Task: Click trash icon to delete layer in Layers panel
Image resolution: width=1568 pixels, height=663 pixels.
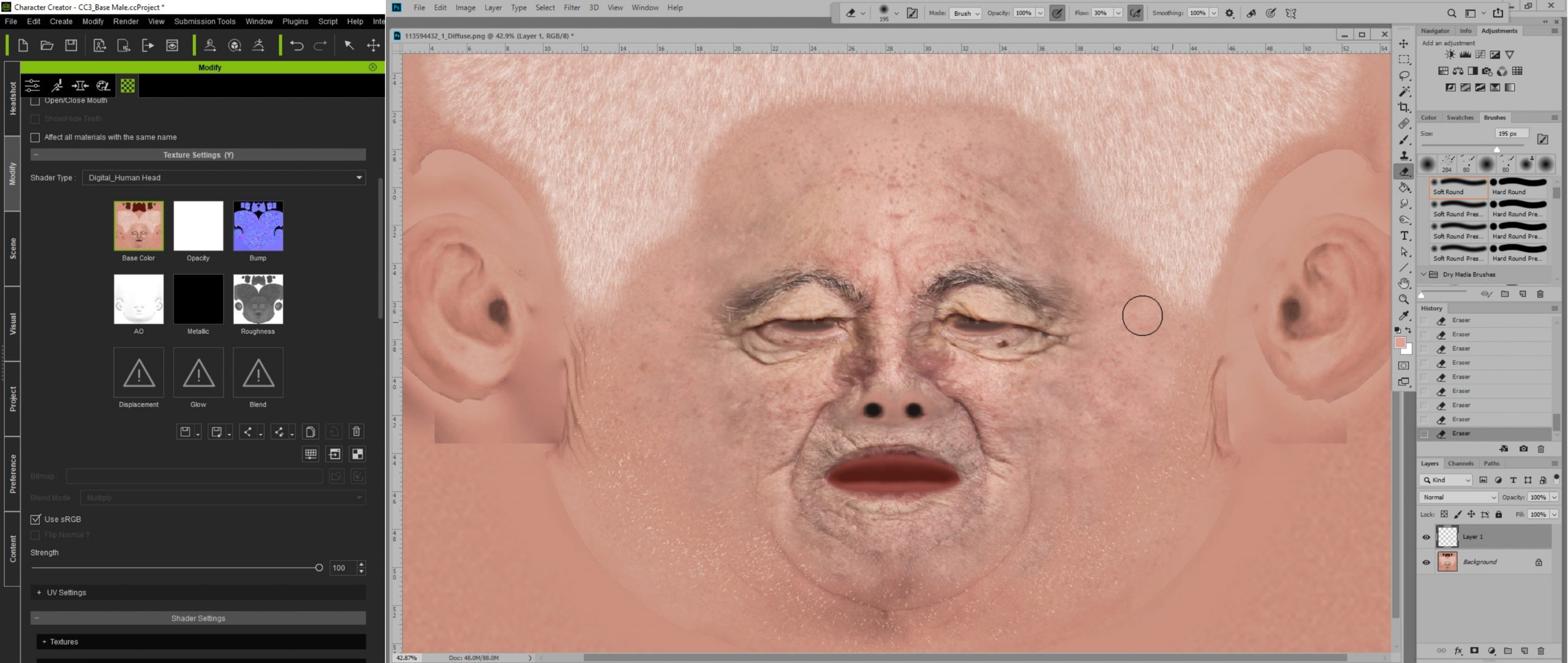Action: [x=1540, y=651]
